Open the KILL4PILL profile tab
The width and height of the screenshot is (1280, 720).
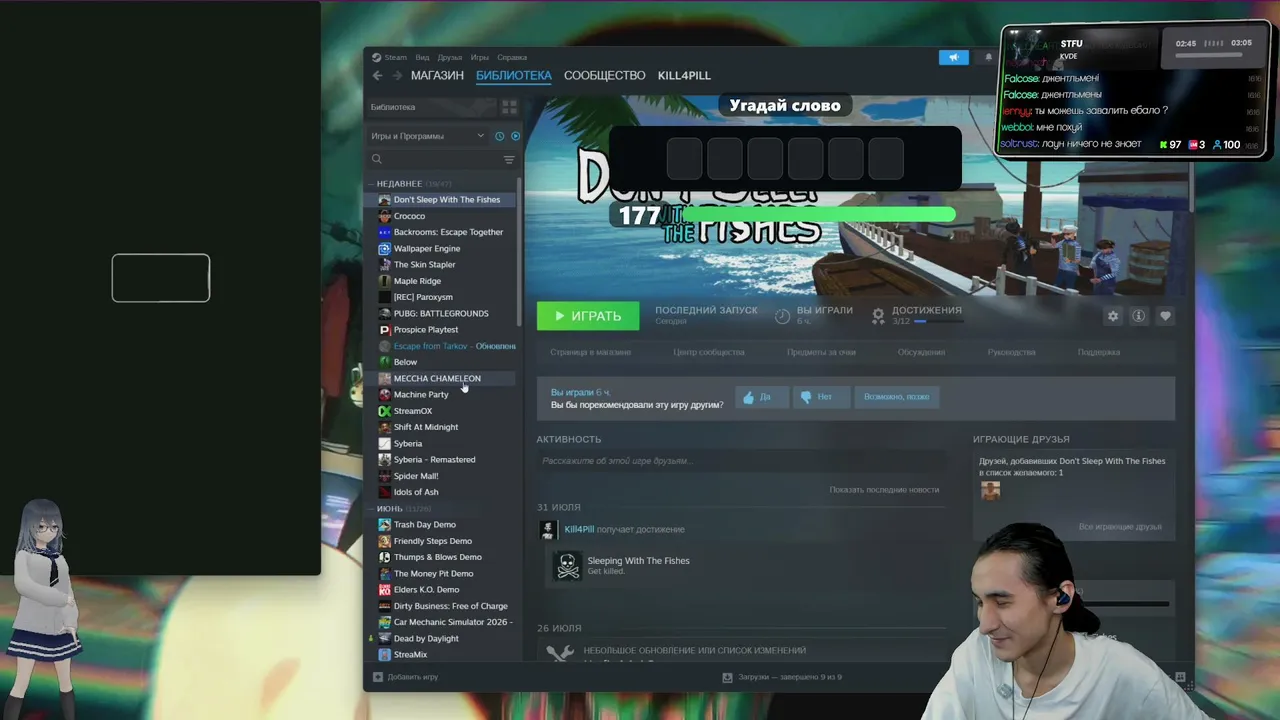tap(684, 76)
